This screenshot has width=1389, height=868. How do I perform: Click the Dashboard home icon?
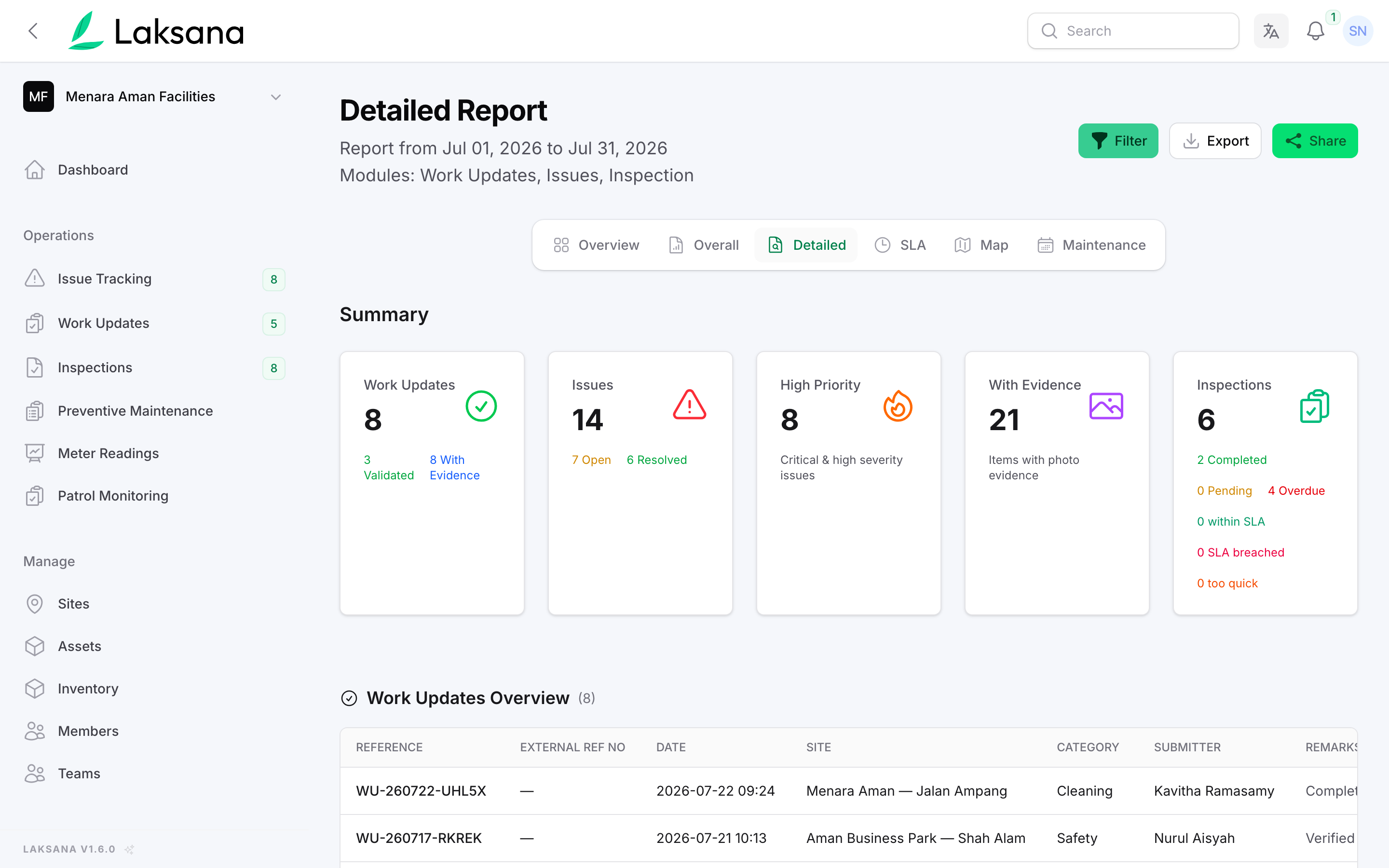pyautogui.click(x=34, y=170)
